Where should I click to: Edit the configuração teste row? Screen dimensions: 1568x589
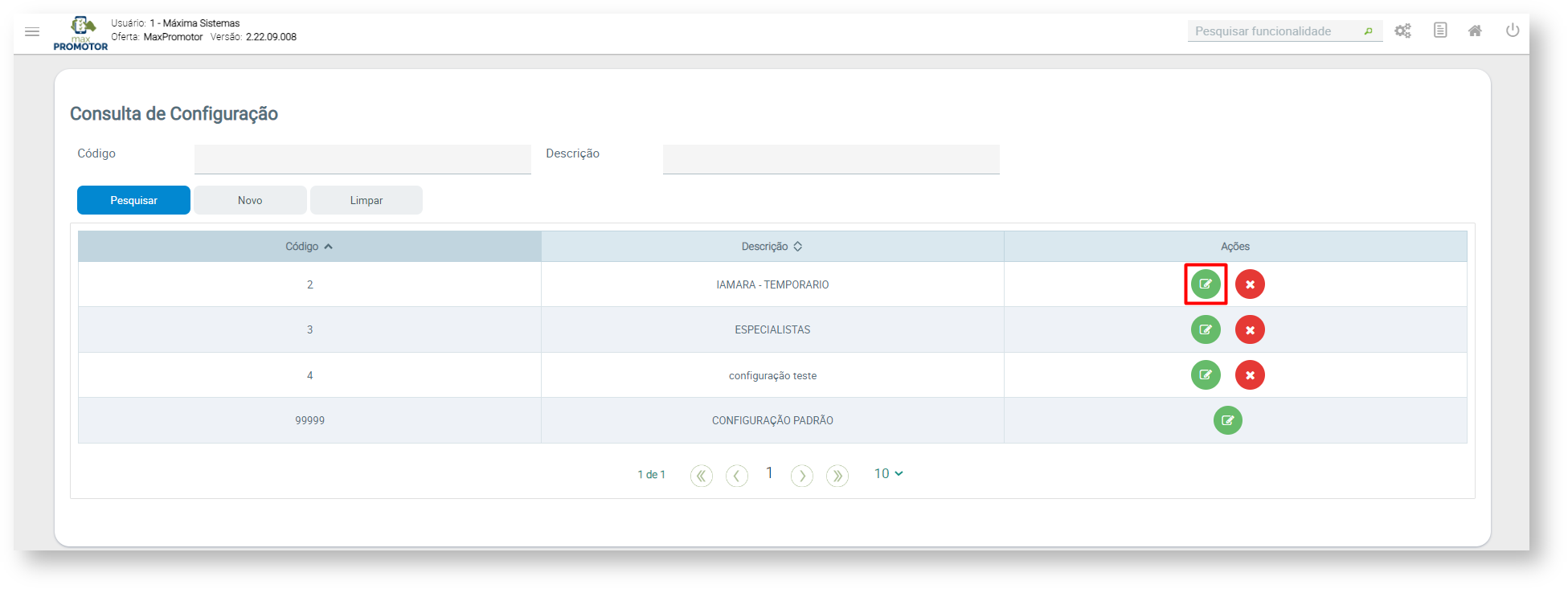(x=1206, y=374)
